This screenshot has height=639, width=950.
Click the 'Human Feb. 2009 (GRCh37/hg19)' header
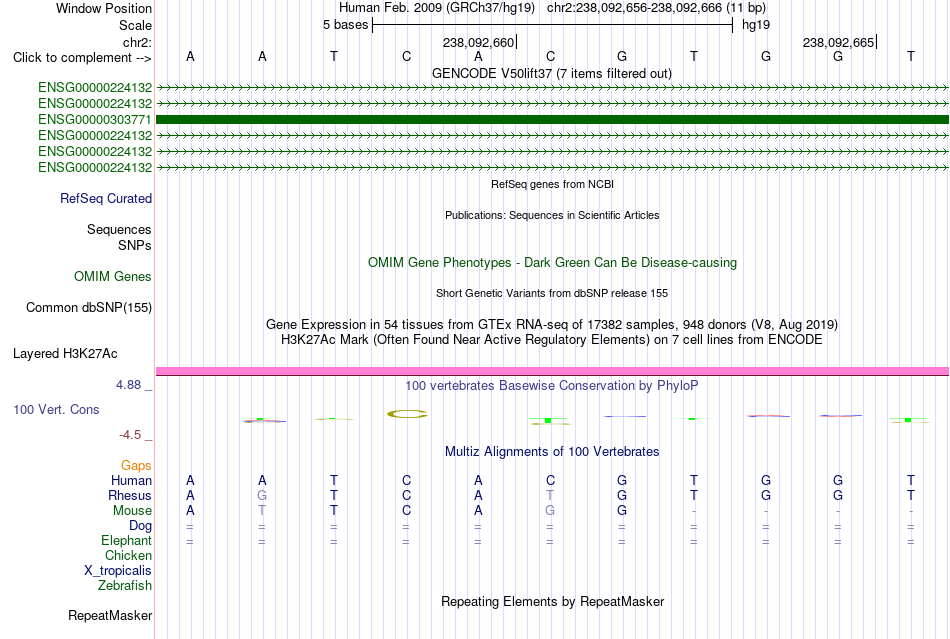tap(437, 8)
